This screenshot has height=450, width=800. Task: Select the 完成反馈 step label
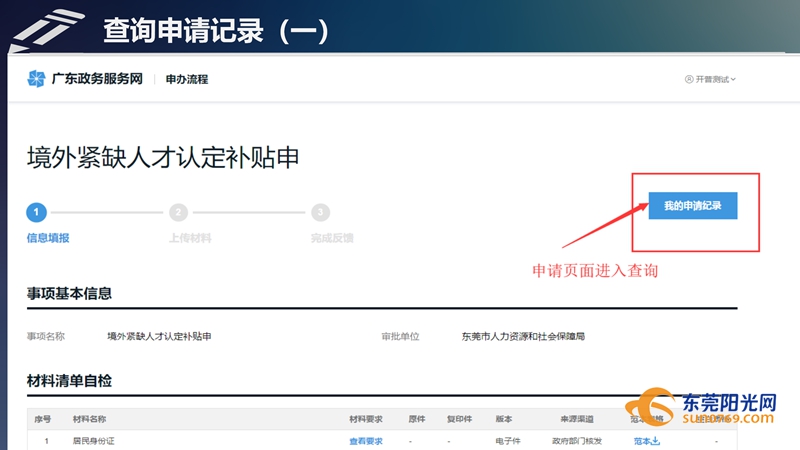coord(332,238)
